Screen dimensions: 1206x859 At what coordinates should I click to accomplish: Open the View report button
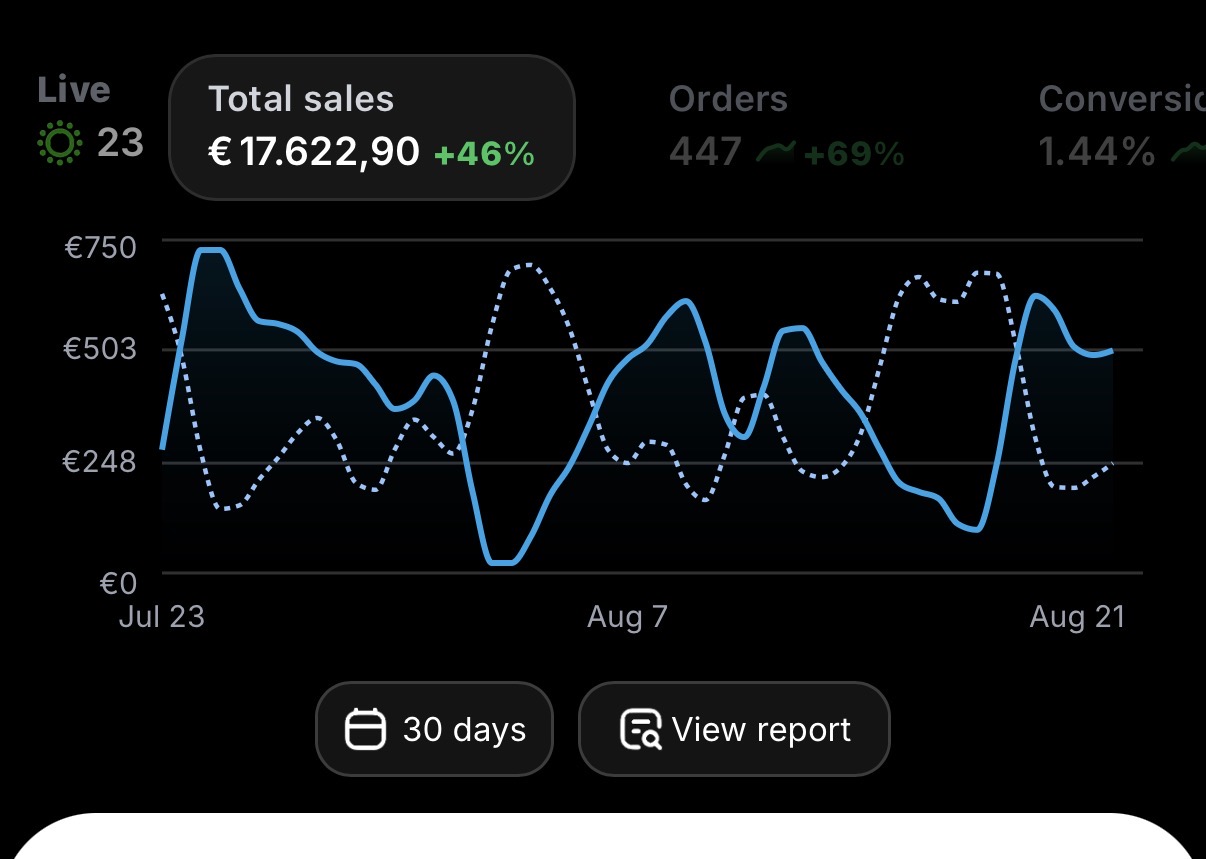(x=734, y=729)
